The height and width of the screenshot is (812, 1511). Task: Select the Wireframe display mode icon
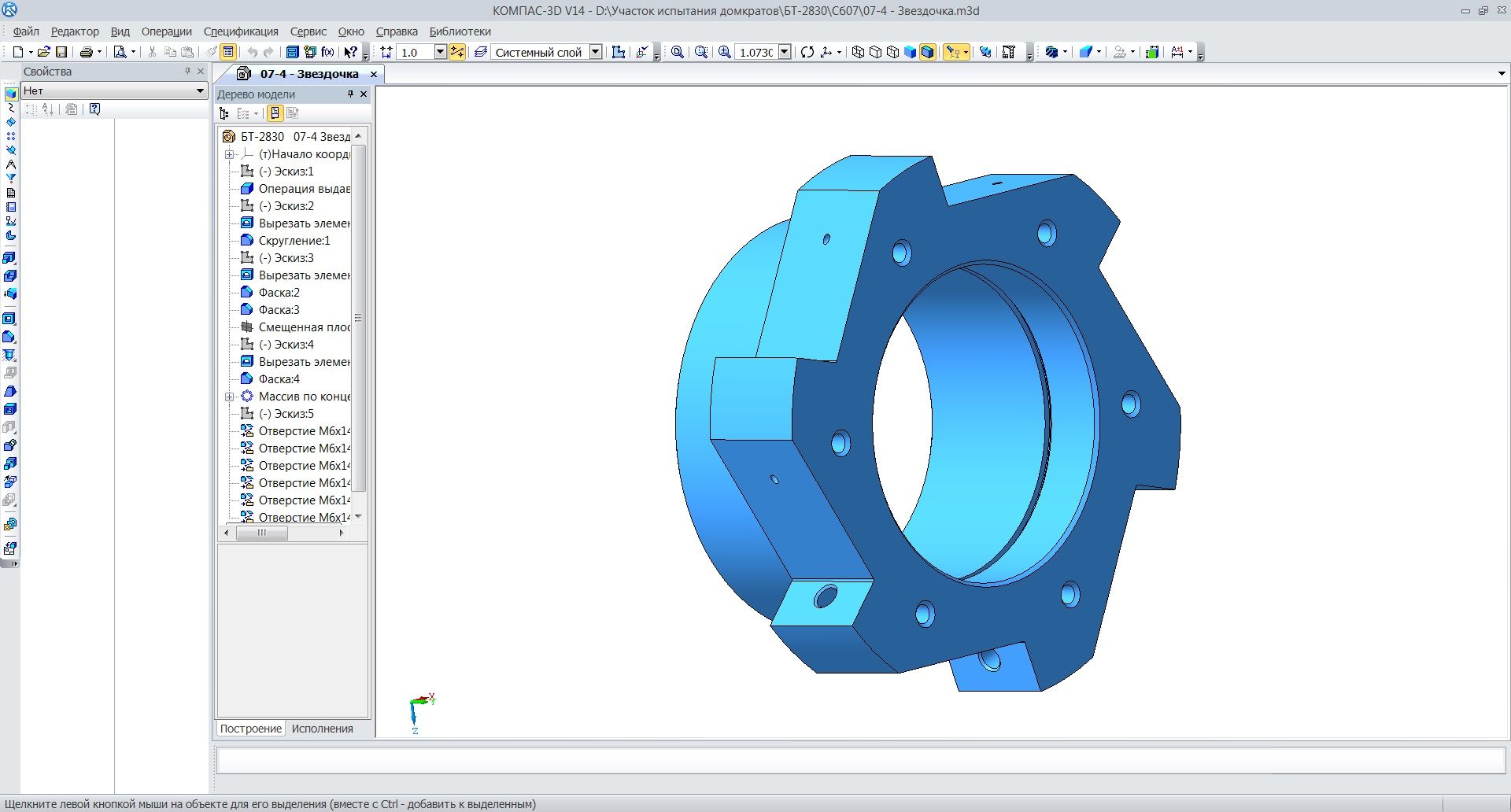click(x=858, y=52)
